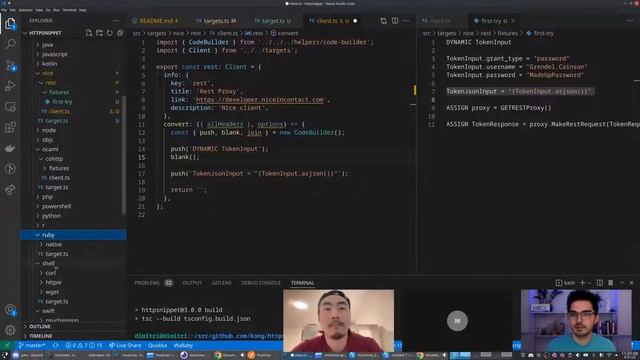Add a new terminal with plus icon
Screen dimensions: 640x360
582,283
